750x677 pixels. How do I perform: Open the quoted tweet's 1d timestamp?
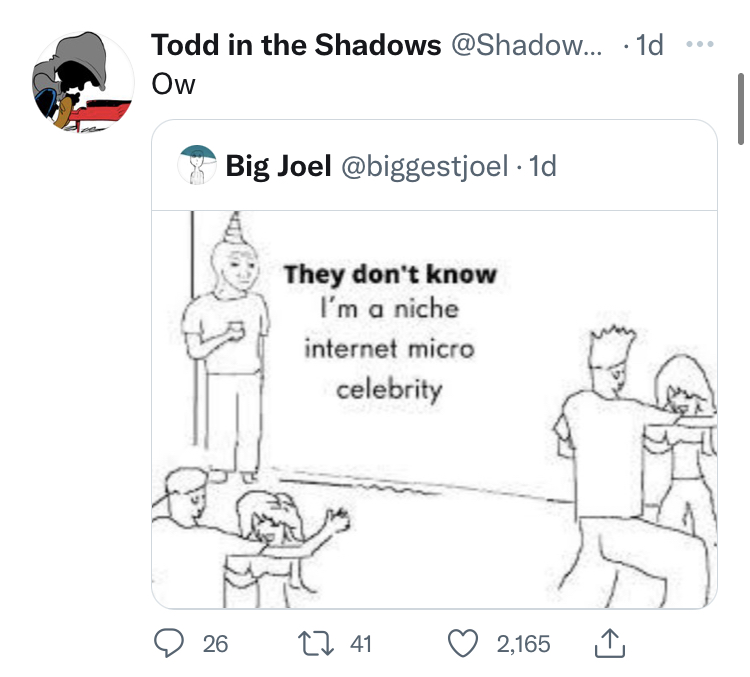[543, 166]
